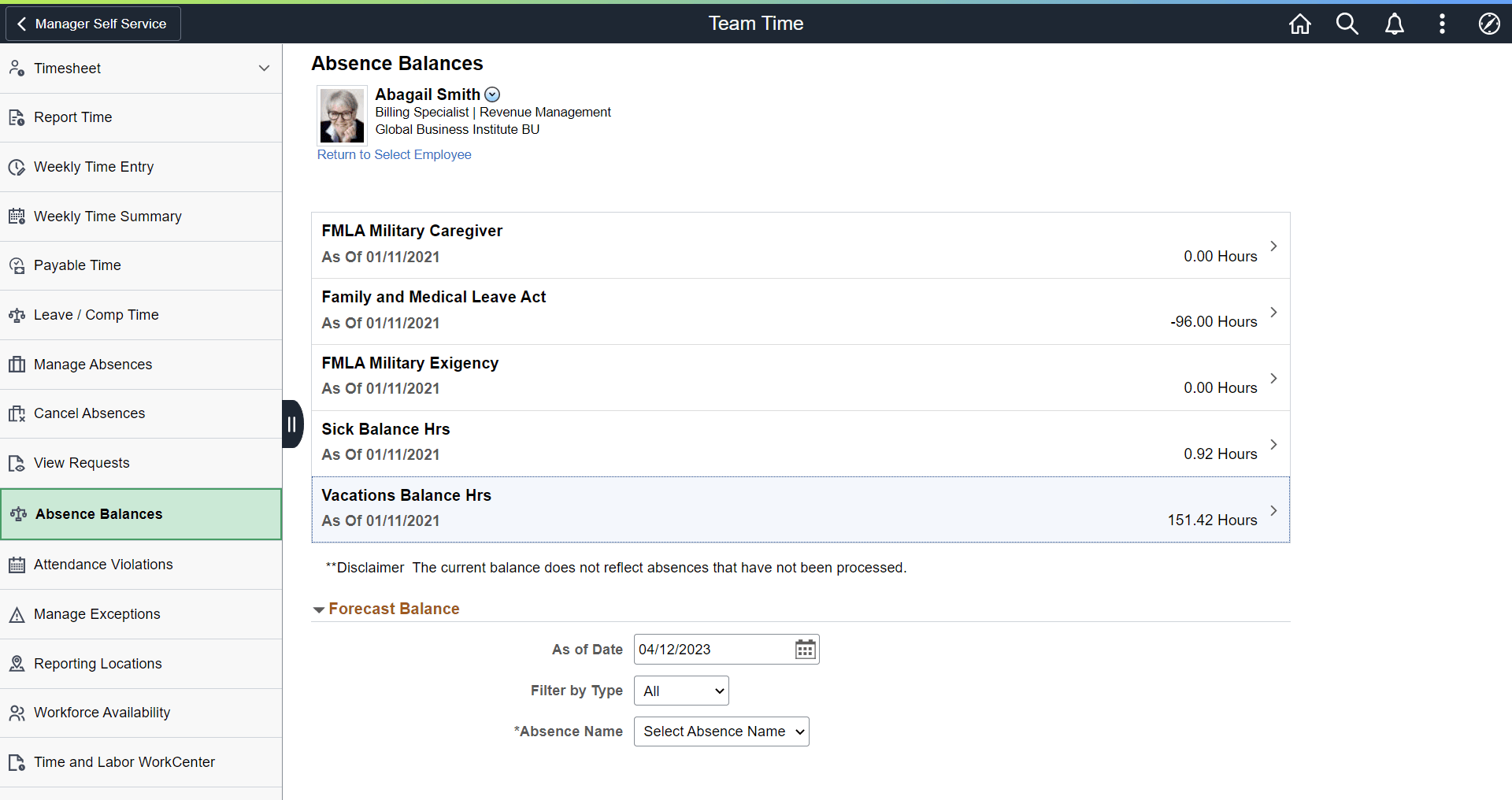Open the calendar icon next to As of Date
Viewport: 1512px width, 800px height.
(x=804, y=649)
